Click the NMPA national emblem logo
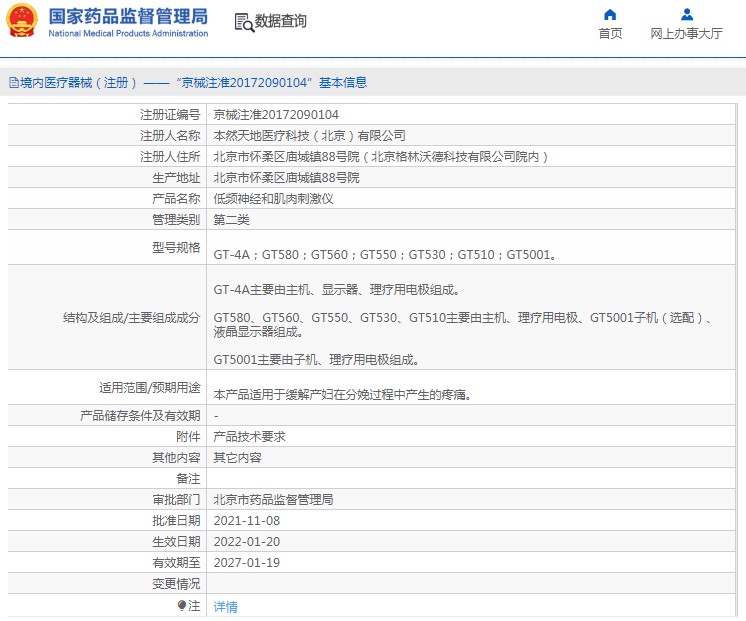Viewport: 746px width, 621px height. tap(22, 20)
